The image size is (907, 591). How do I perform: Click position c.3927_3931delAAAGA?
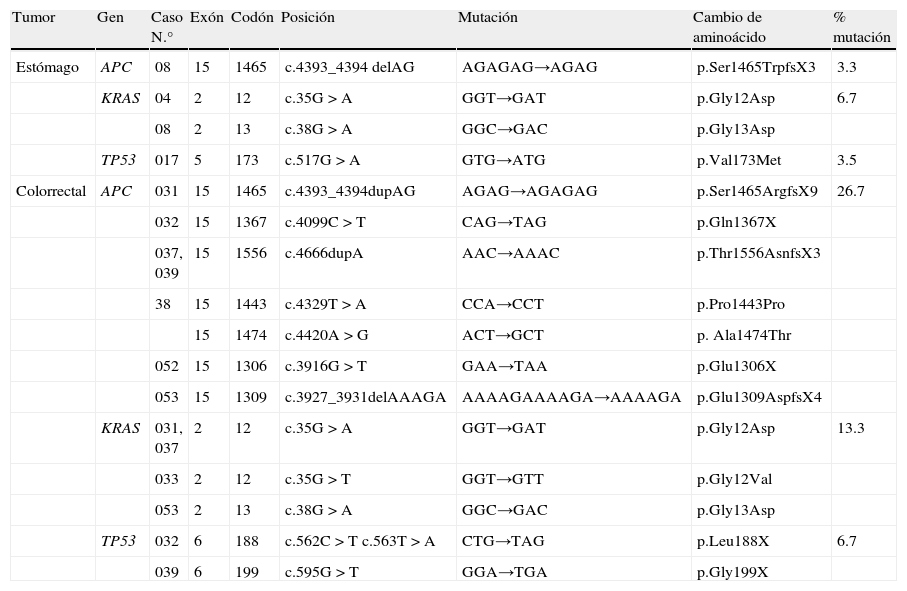click(365, 397)
